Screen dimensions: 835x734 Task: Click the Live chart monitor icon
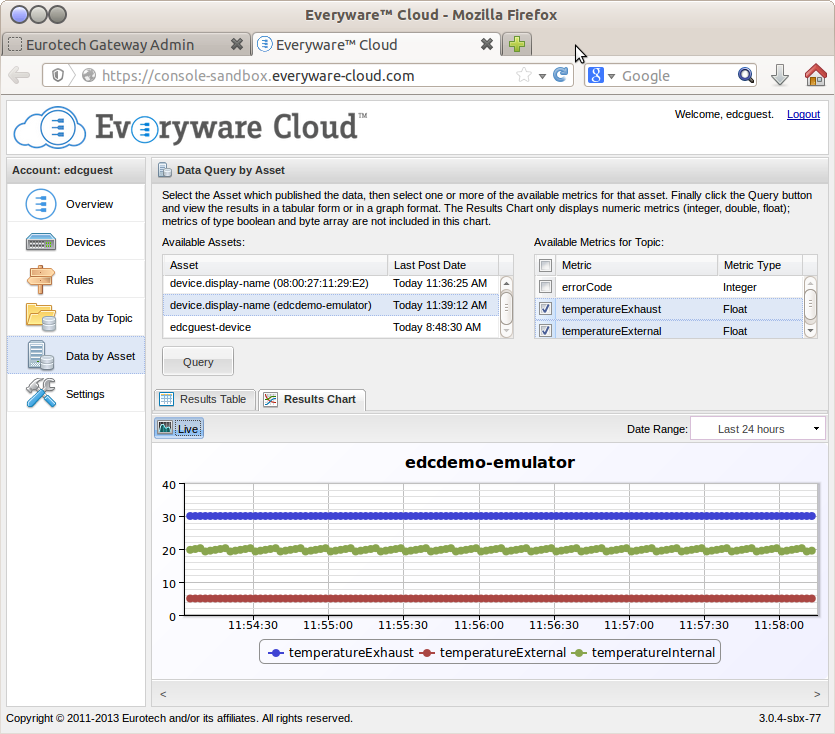tap(165, 428)
